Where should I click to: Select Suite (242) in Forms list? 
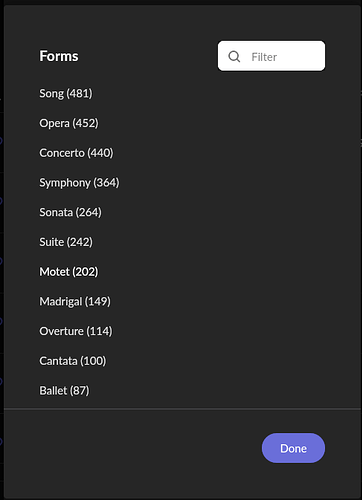66,242
